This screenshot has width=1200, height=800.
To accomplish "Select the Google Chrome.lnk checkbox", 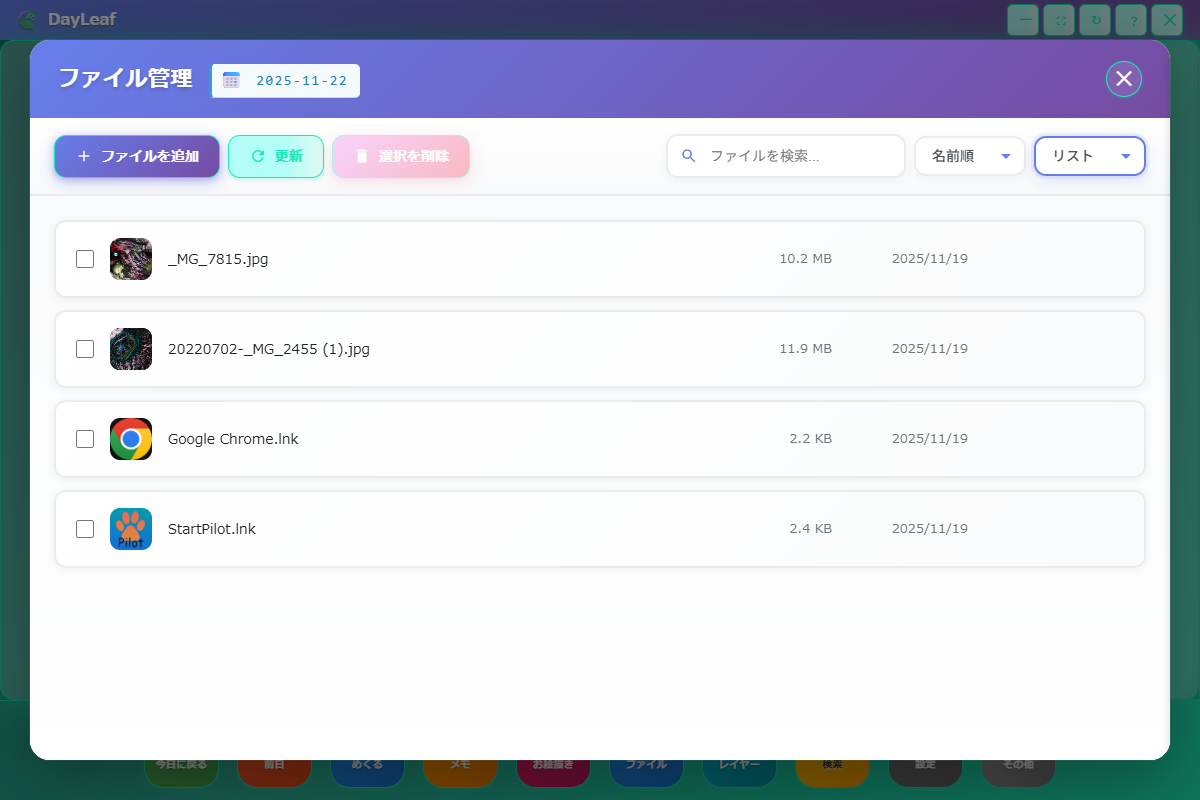I will coord(85,439).
